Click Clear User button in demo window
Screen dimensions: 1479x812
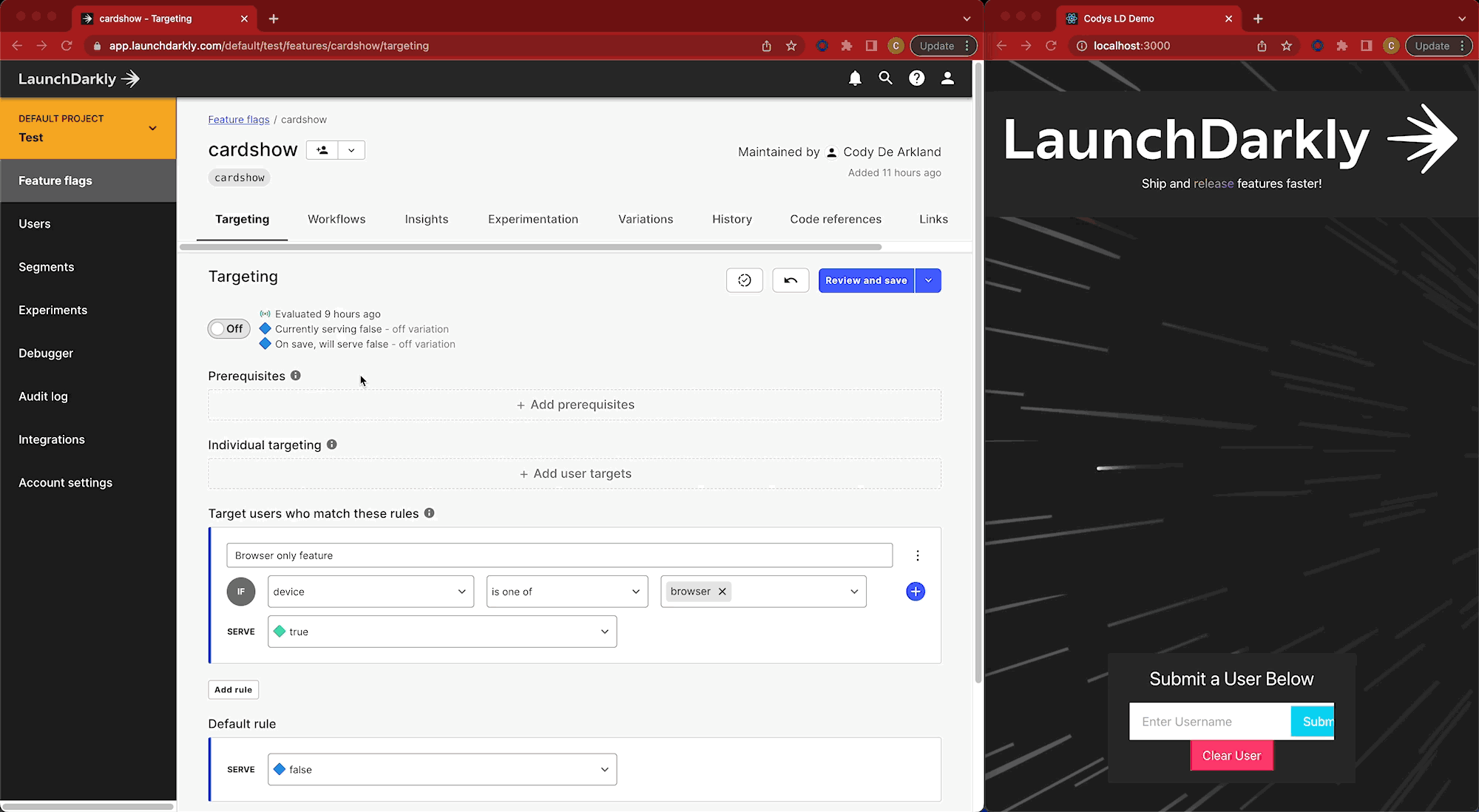[1231, 756]
